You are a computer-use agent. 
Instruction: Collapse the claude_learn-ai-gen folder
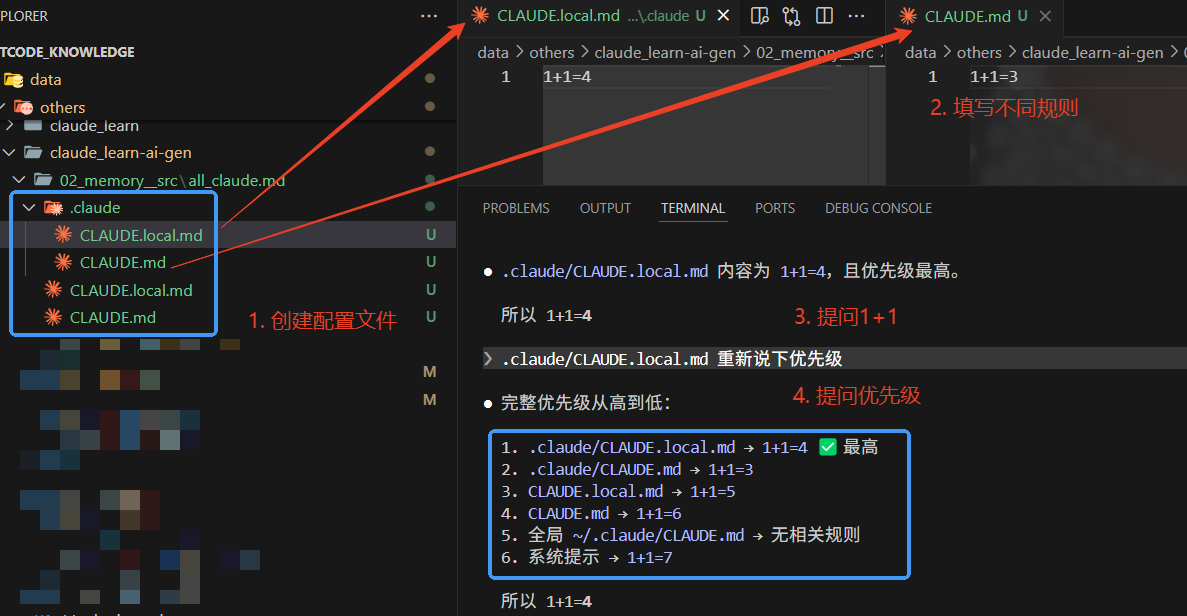pos(9,153)
